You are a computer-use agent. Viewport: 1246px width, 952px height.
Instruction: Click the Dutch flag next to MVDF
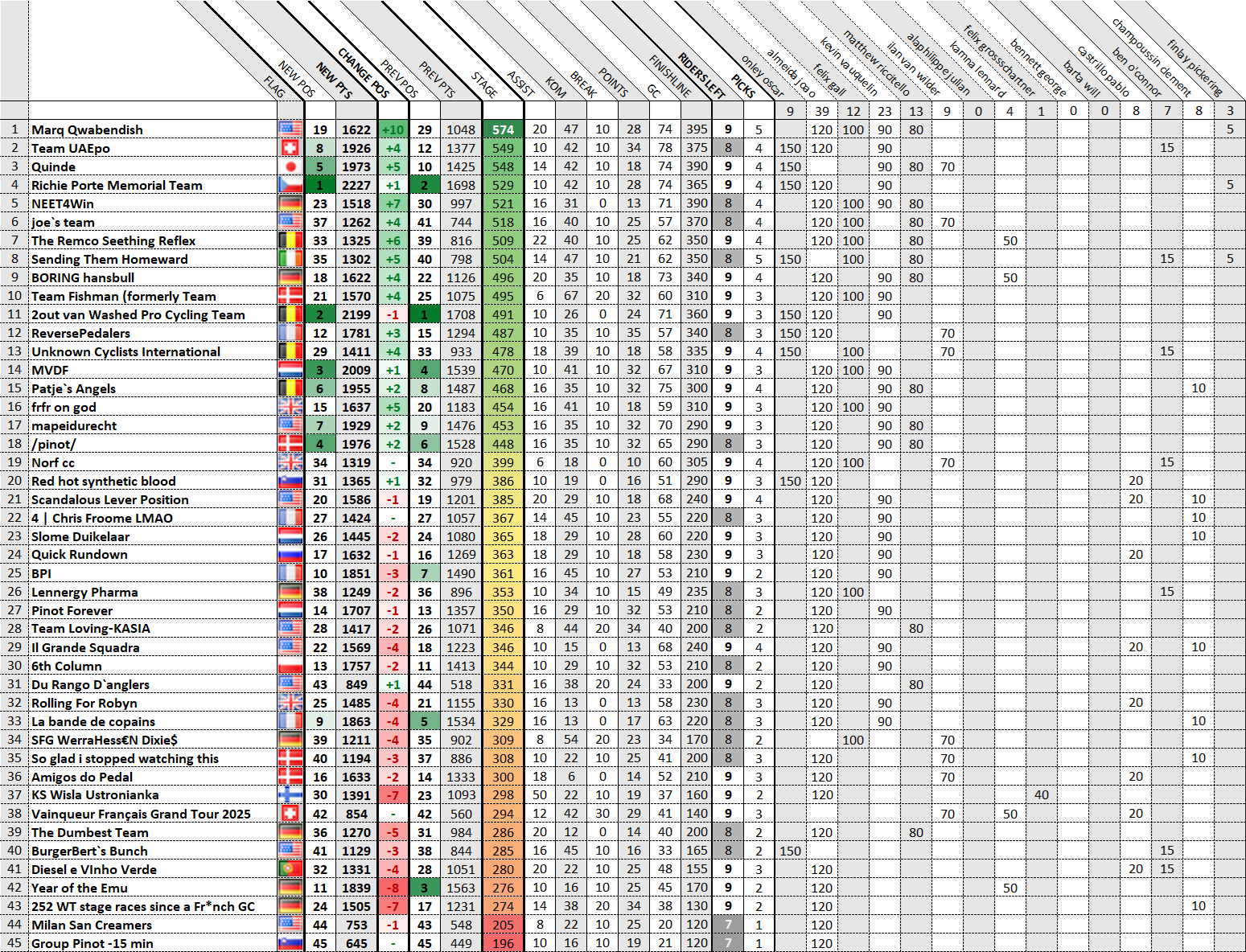coord(290,370)
